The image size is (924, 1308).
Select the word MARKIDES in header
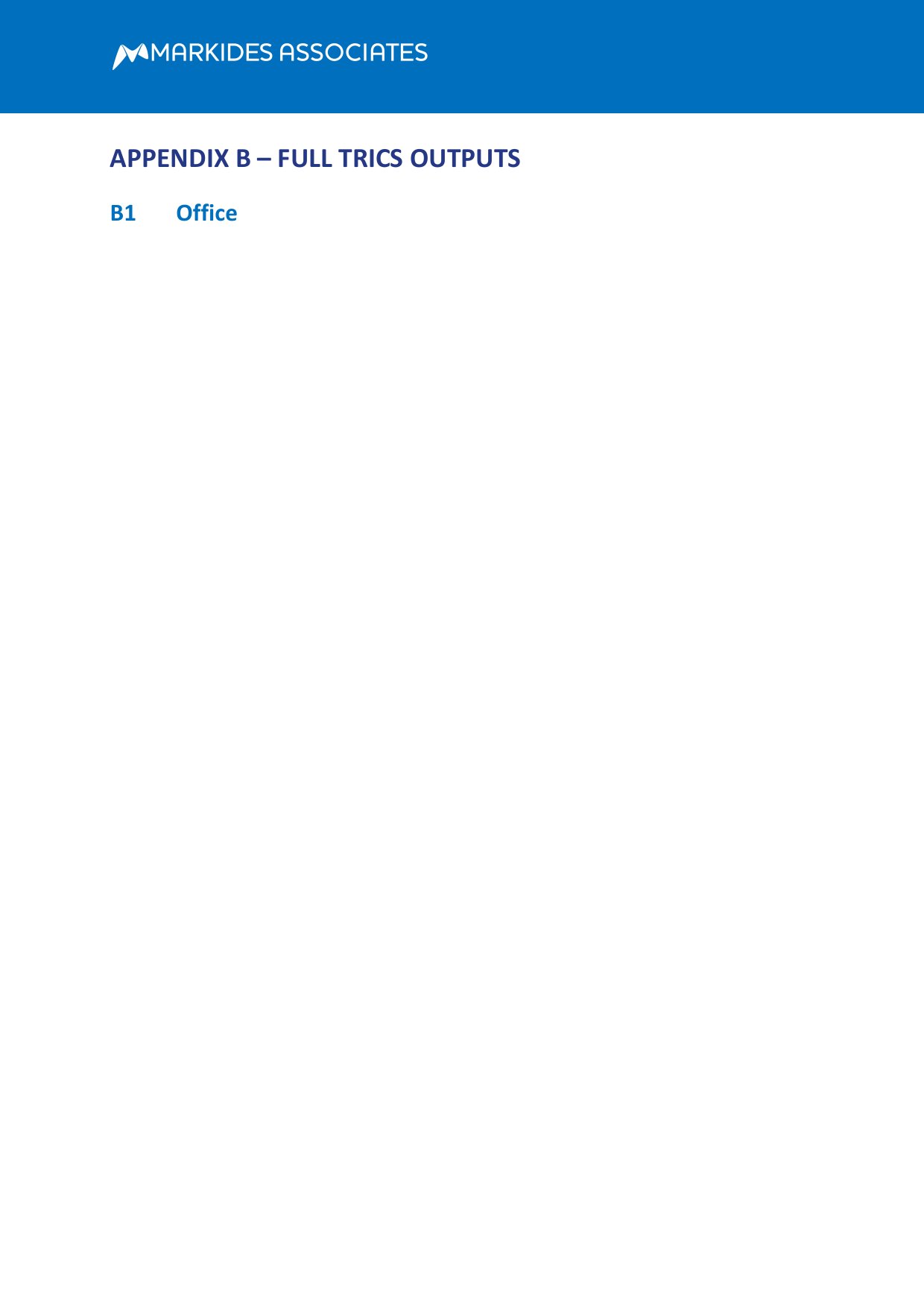pyautogui.click(x=212, y=53)
